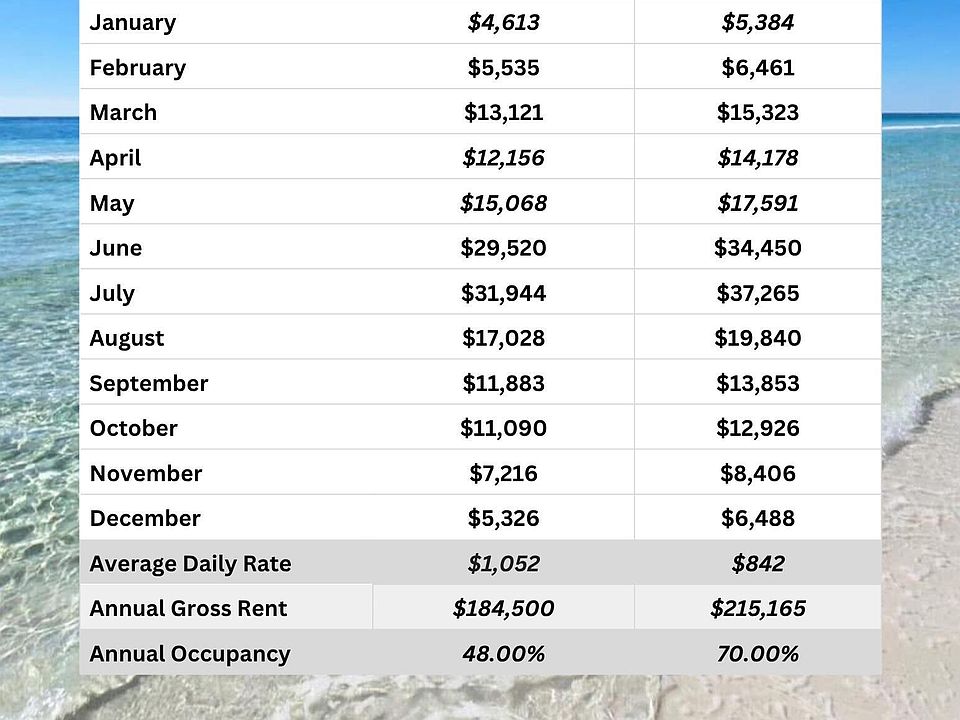Click the $11,090 October cell
This screenshot has height=720, width=960.
[x=503, y=428]
